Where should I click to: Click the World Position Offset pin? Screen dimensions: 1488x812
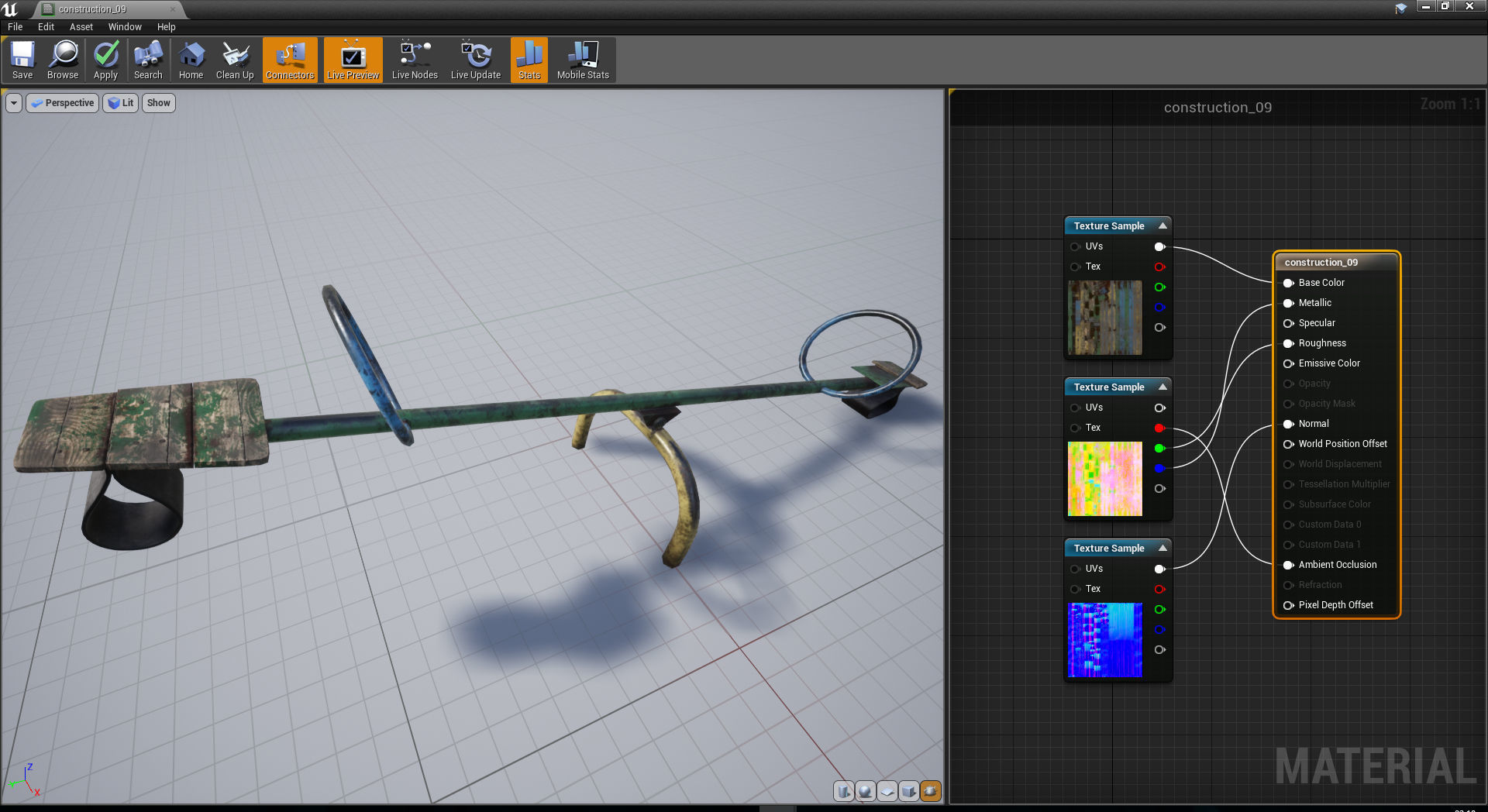point(1289,444)
